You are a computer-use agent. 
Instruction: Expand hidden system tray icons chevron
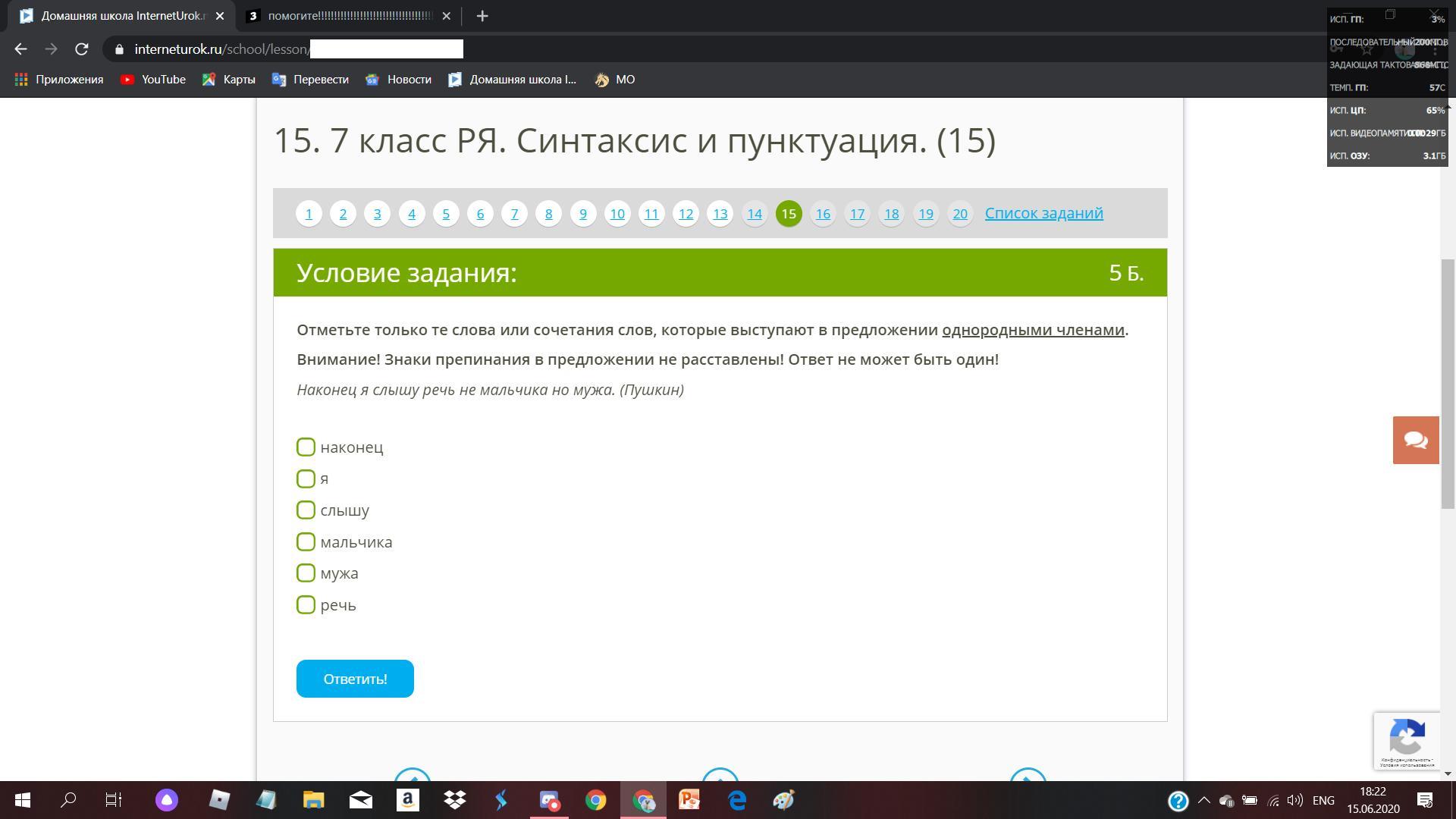(1203, 800)
